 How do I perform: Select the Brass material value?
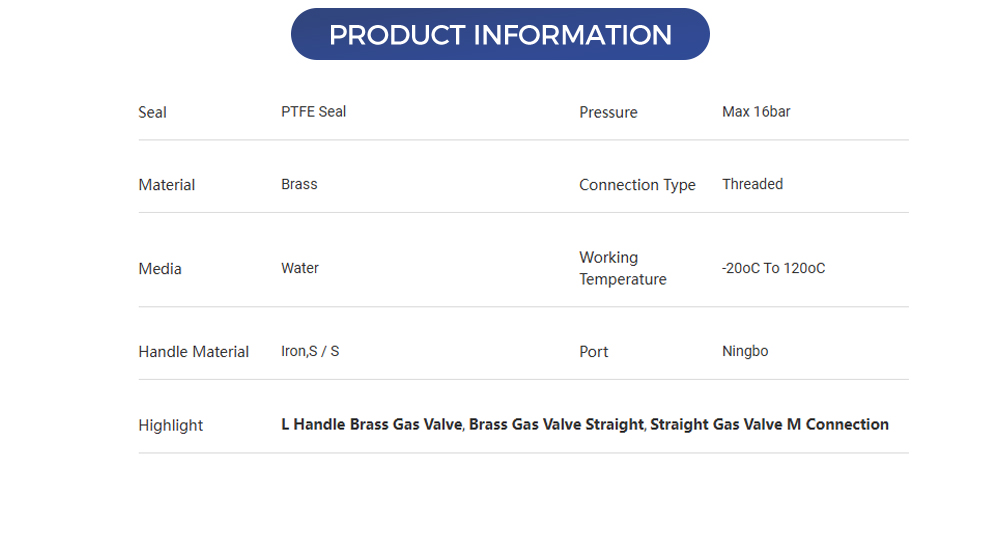click(x=299, y=185)
